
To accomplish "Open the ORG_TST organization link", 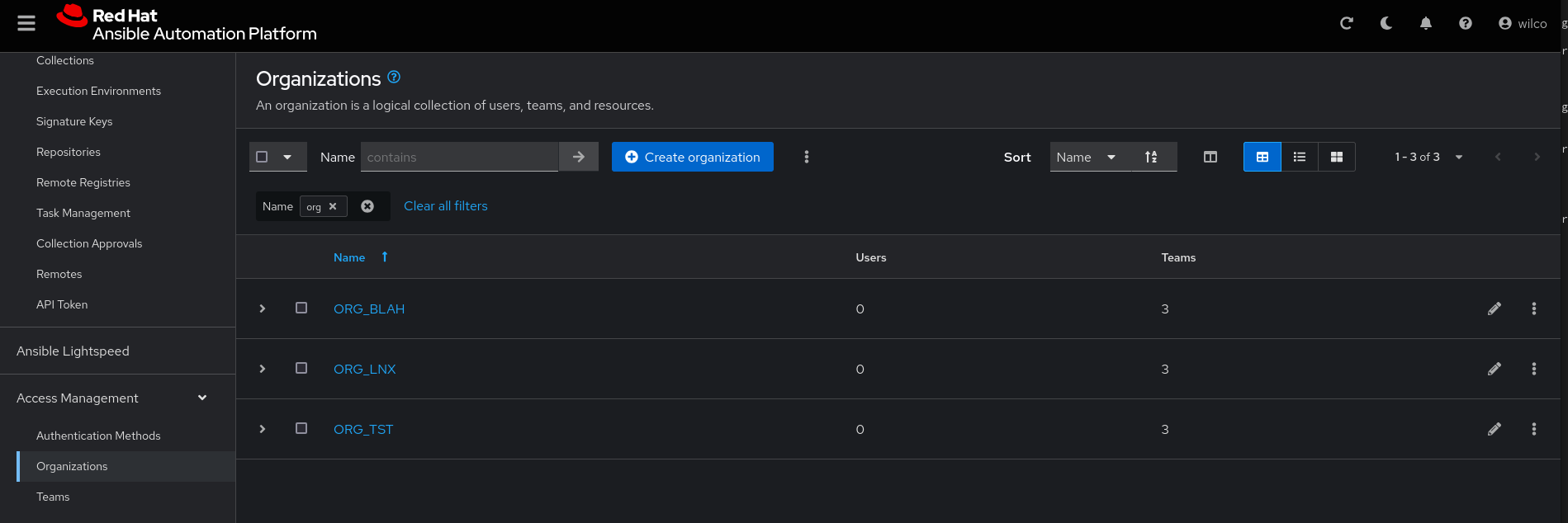I will click(x=363, y=429).
